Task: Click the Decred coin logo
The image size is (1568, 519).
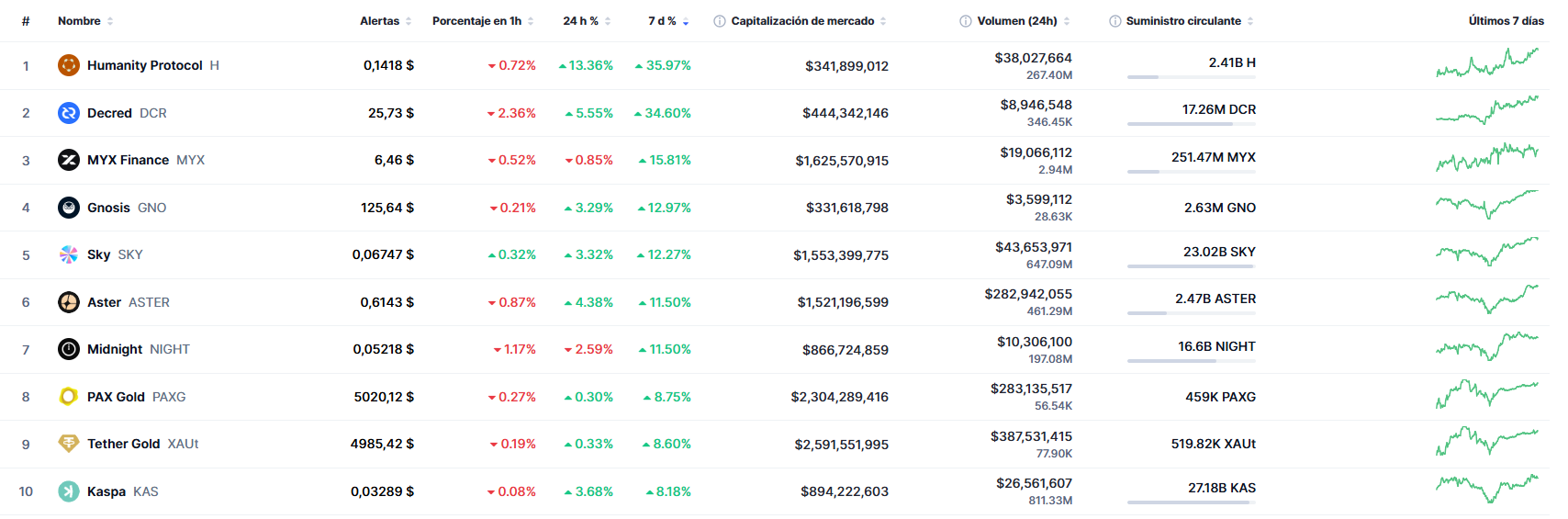Action: click(69, 113)
